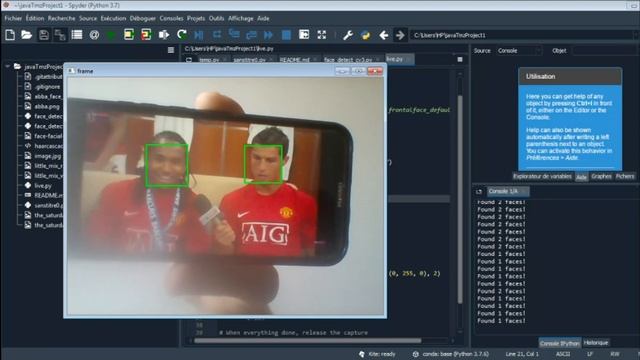This screenshot has height=360, width=640.
Task: Click the working directory path field
Action: click(521, 36)
